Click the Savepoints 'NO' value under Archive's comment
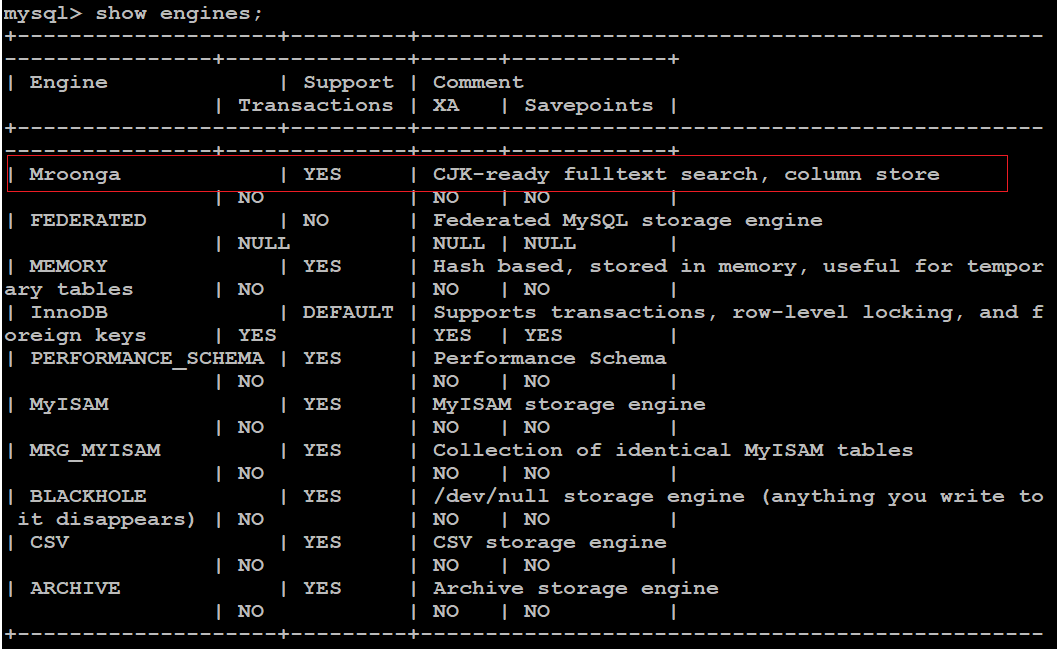 (537, 611)
